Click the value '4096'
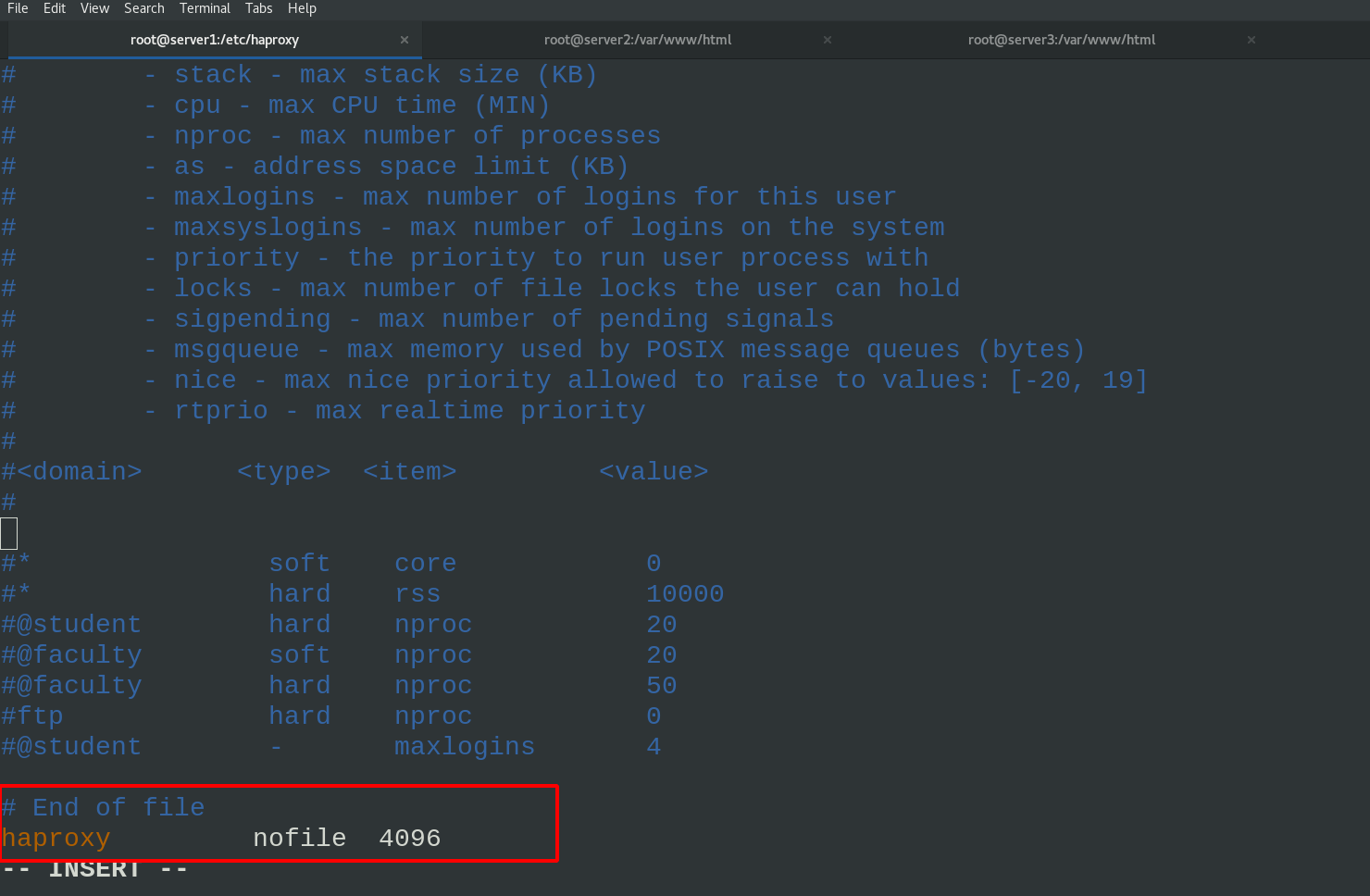This screenshot has height=896, width=1370. click(x=409, y=838)
